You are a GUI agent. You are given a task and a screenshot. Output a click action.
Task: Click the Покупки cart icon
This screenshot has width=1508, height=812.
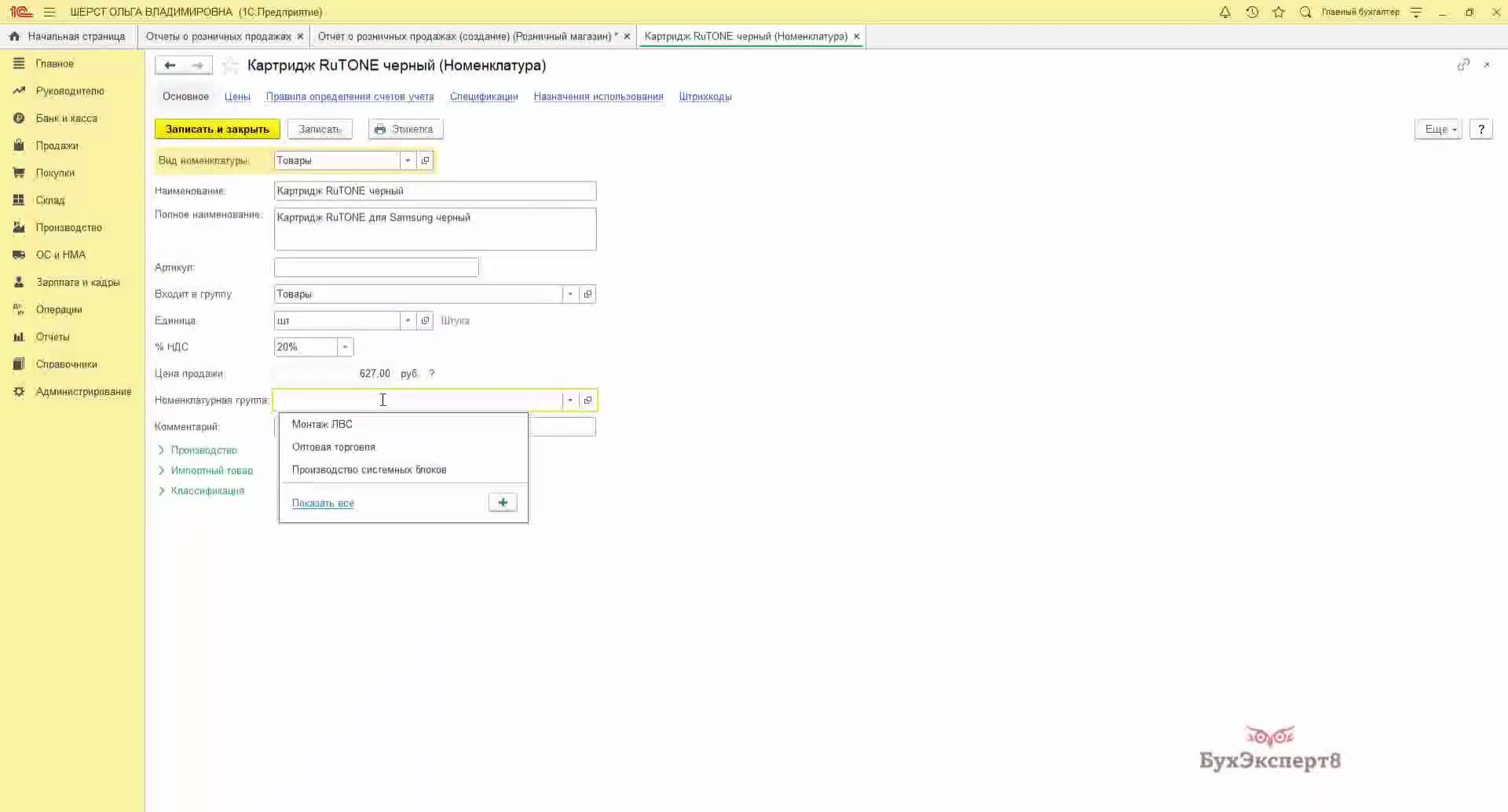click(x=19, y=173)
